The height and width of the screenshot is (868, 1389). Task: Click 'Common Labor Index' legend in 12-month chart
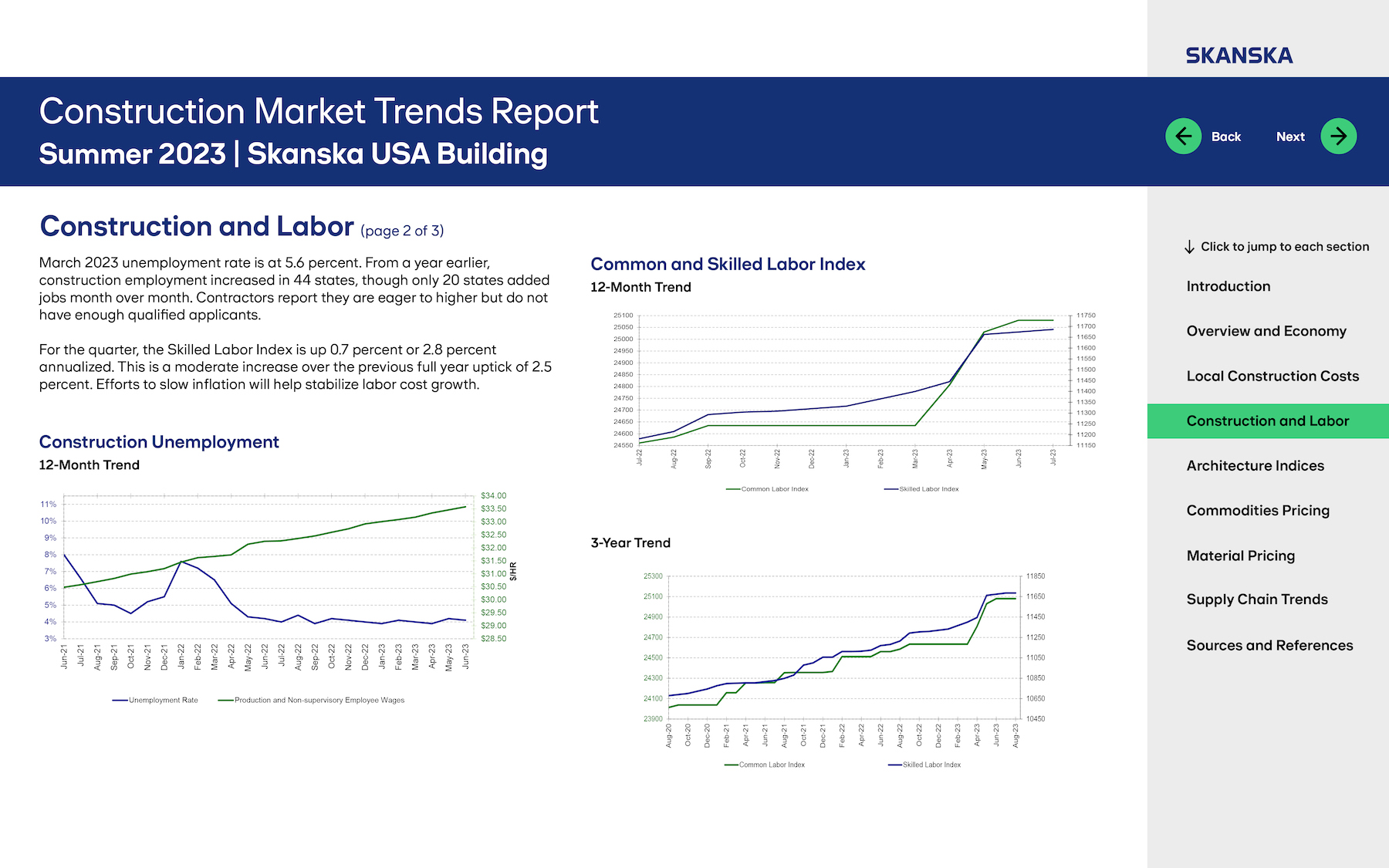coord(767,489)
